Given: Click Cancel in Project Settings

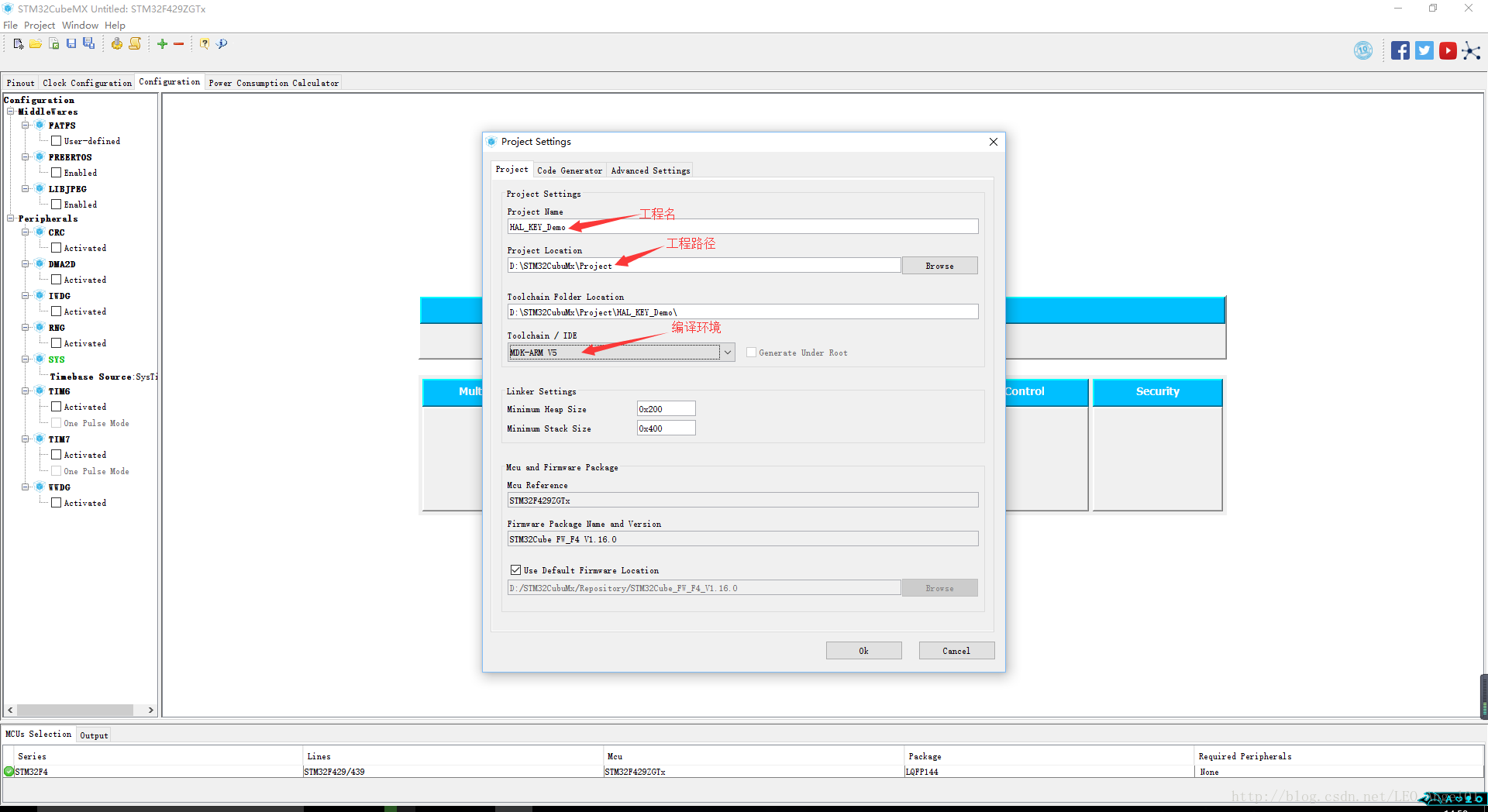Looking at the screenshot, I should coord(956,651).
